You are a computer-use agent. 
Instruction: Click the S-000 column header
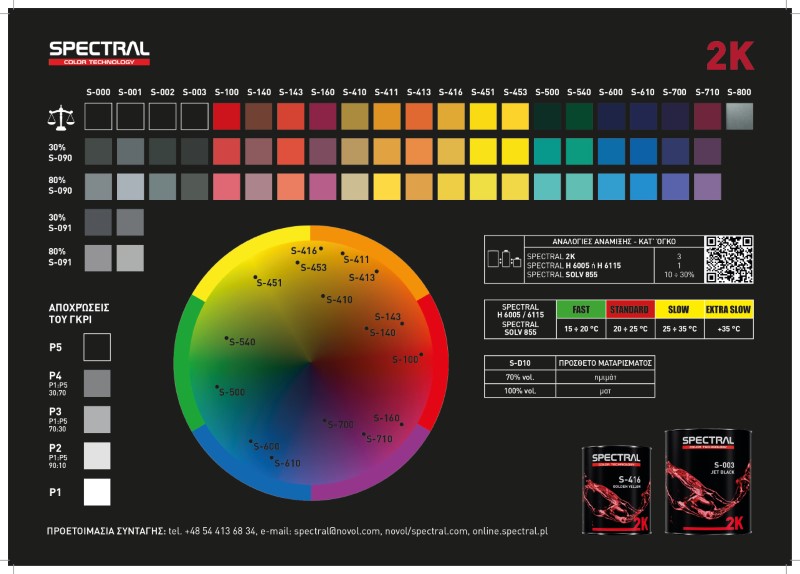pos(98,92)
